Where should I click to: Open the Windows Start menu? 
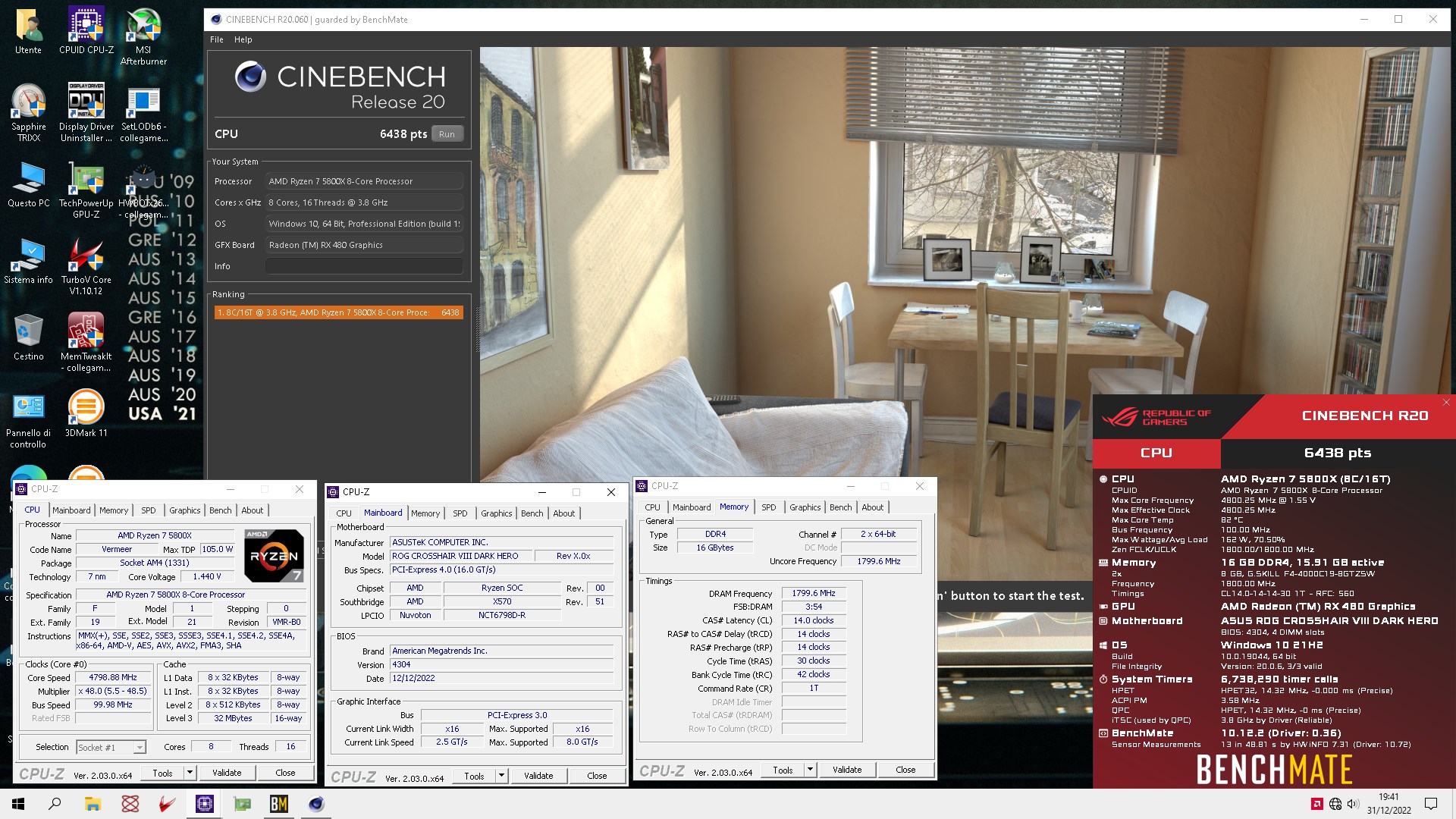(18, 804)
